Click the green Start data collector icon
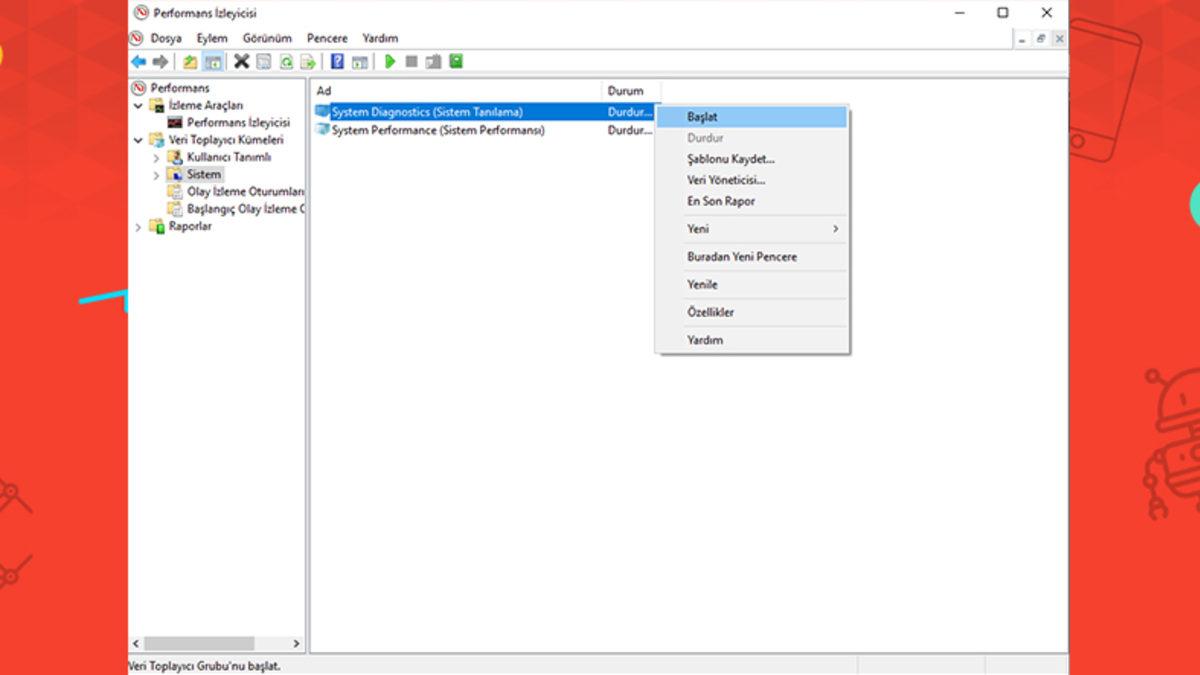 [389, 61]
